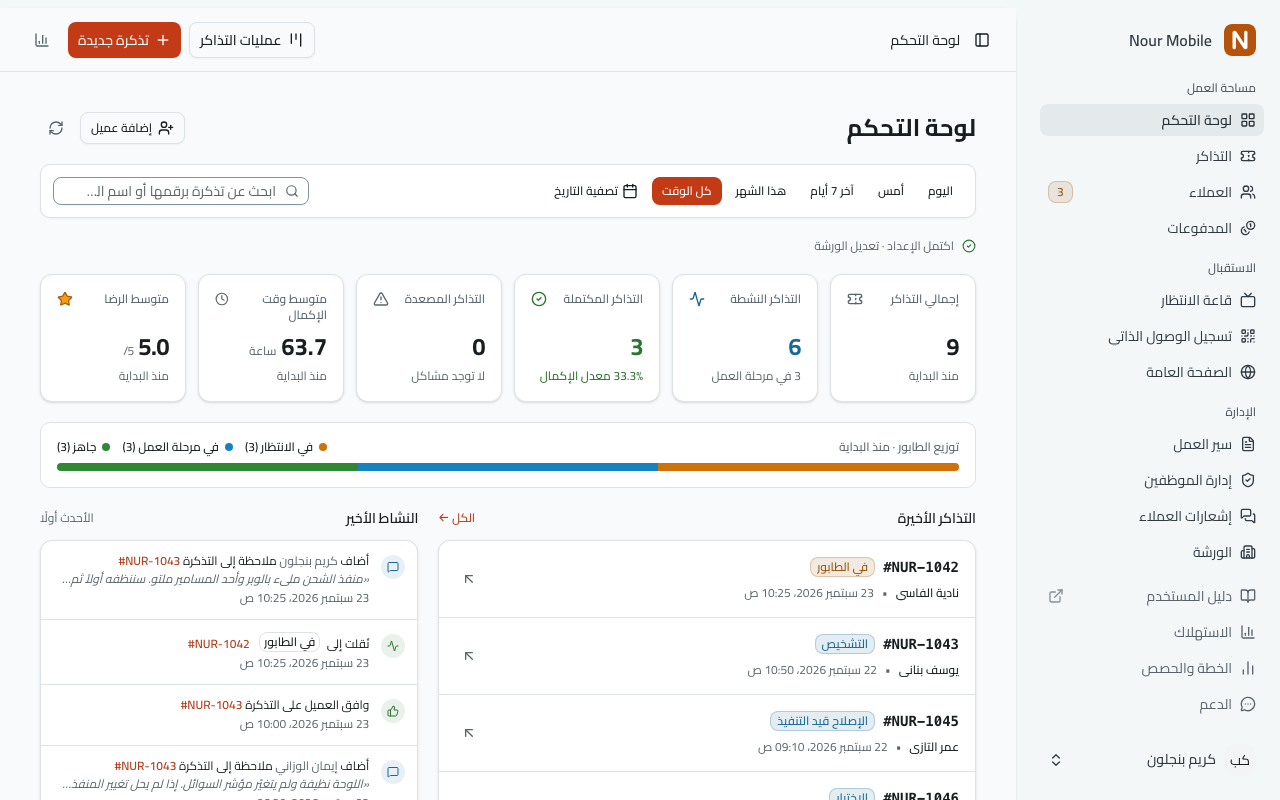Expand the كريم بنجلون user menu
Image resolution: width=1280 pixels, height=800 pixels.
click(1152, 760)
